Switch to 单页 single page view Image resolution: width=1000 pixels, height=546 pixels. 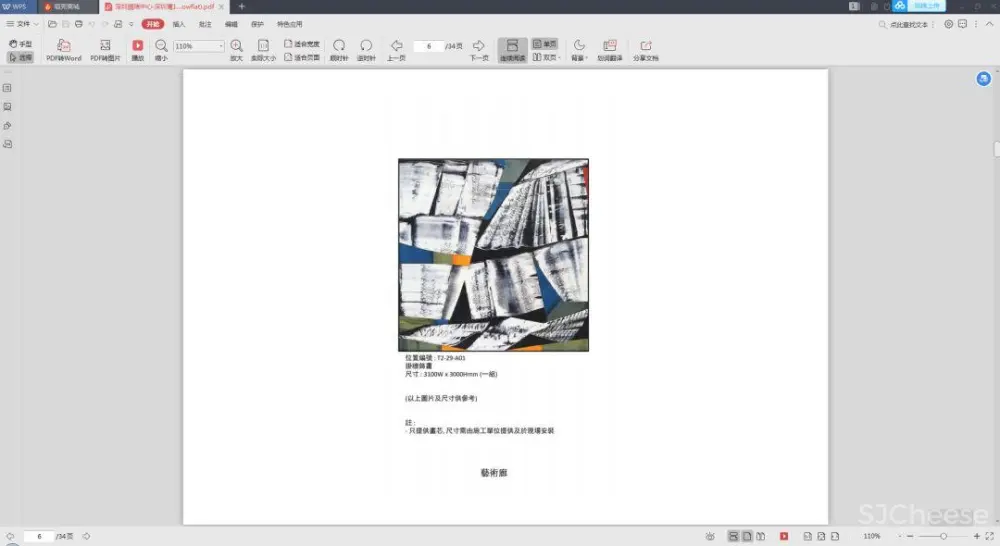pyautogui.click(x=545, y=44)
